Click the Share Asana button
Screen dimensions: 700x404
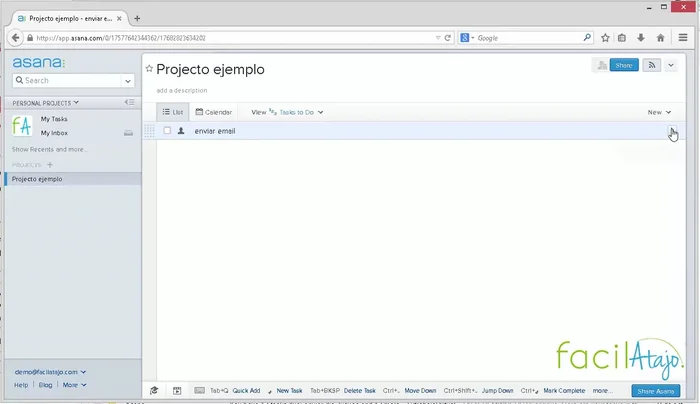click(x=656, y=391)
